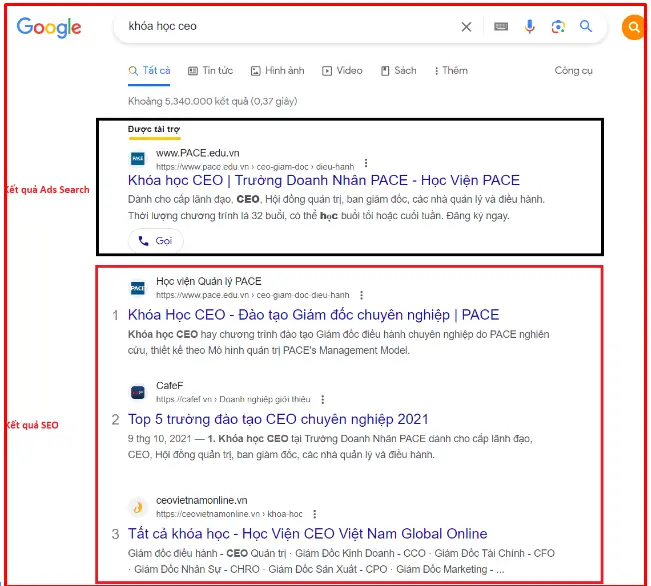
Task: Click the Học viện Quản lý PACE site name
Action: 209,281
